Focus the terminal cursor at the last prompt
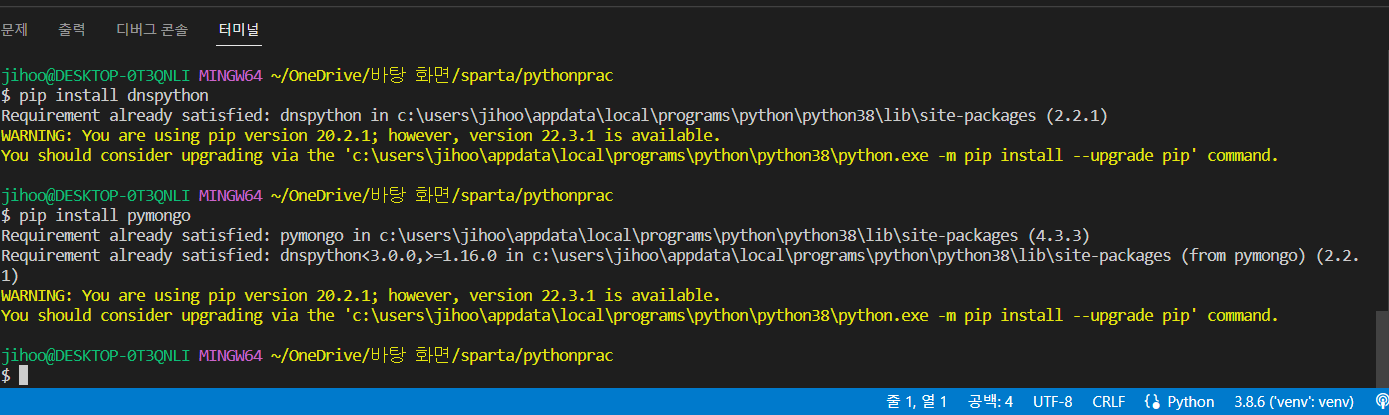Screen dimensions: 1389x415 [x=23, y=375]
